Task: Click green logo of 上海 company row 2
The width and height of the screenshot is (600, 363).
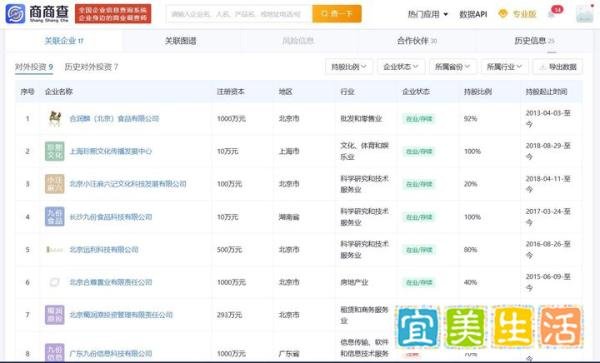Action: pos(55,151)
